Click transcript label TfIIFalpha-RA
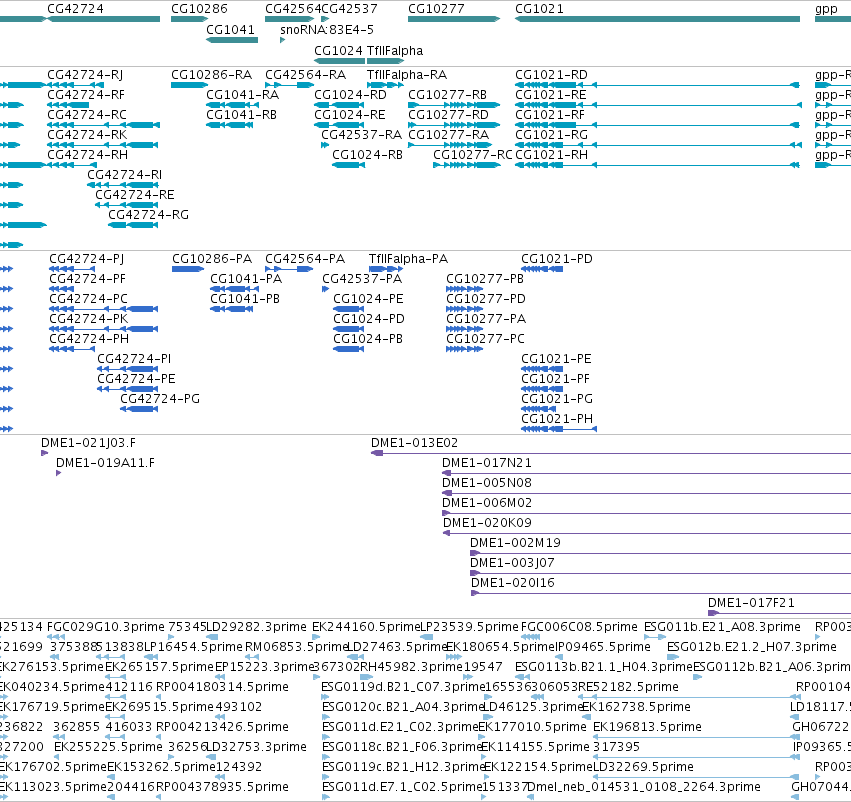Image resolution: width=851 pixels, height=802 pixels. click(407, 75)
